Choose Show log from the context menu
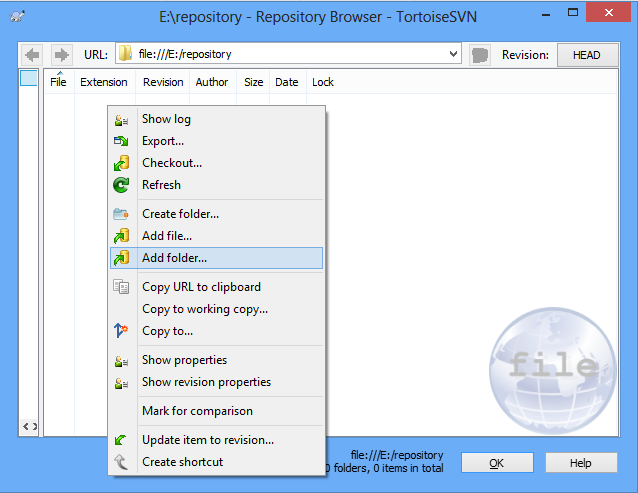 click(216, 119)
